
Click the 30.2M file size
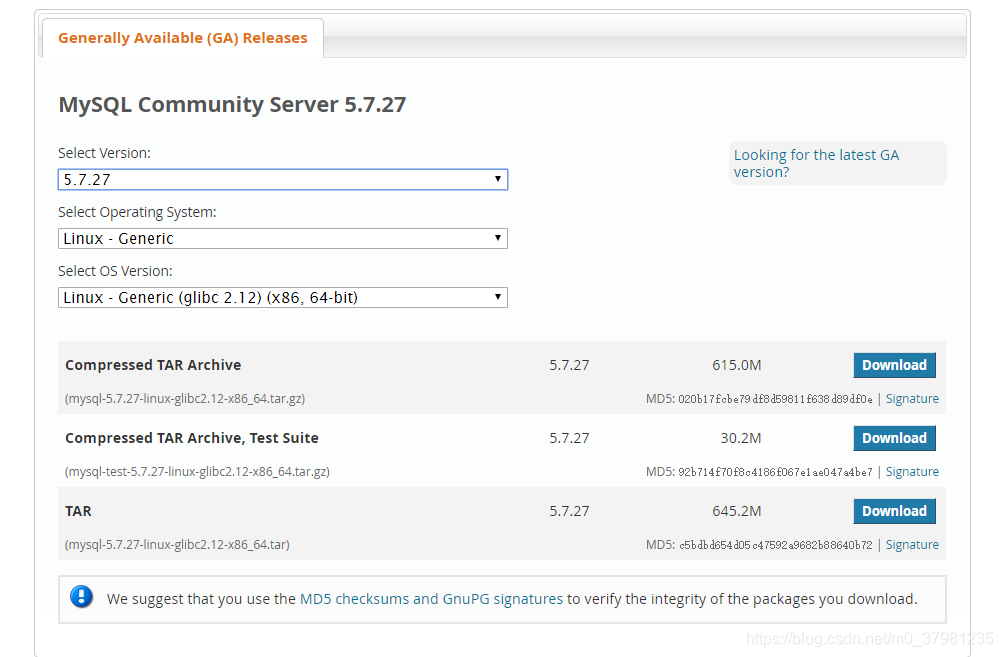click(741, 438)
